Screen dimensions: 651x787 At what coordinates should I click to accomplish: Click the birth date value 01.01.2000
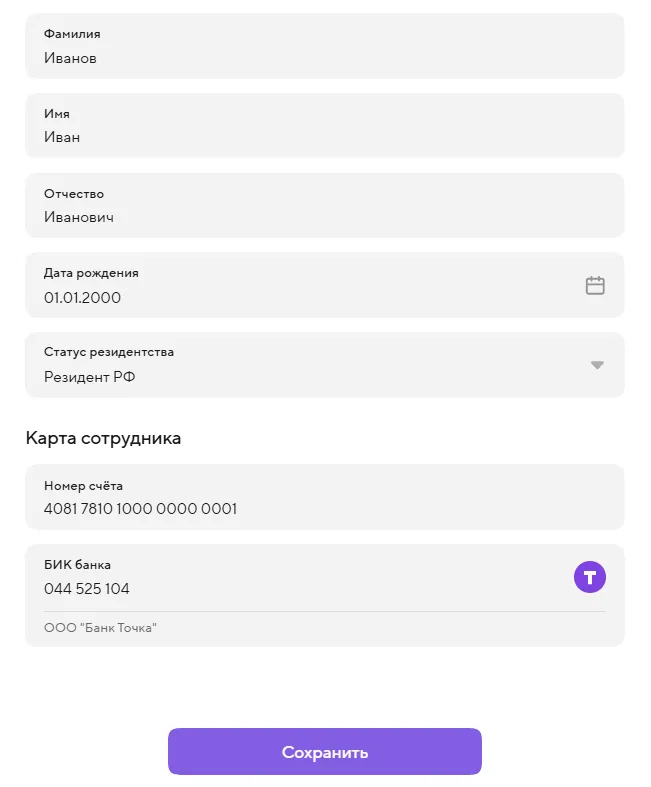pyautogui.click(x=83, y=297)
